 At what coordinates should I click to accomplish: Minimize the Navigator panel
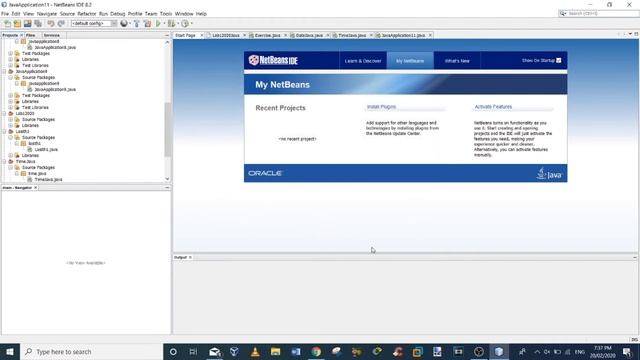click(x=167, y=188)
